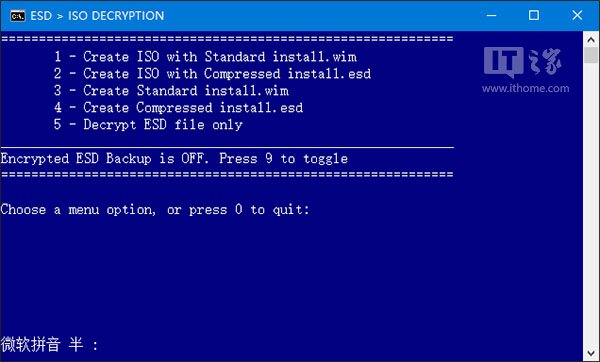Click the Encrypted ESD Backup is OFF line
This screenshot has height=362, width=600.
pyautogui.click(x=174, y=158)
